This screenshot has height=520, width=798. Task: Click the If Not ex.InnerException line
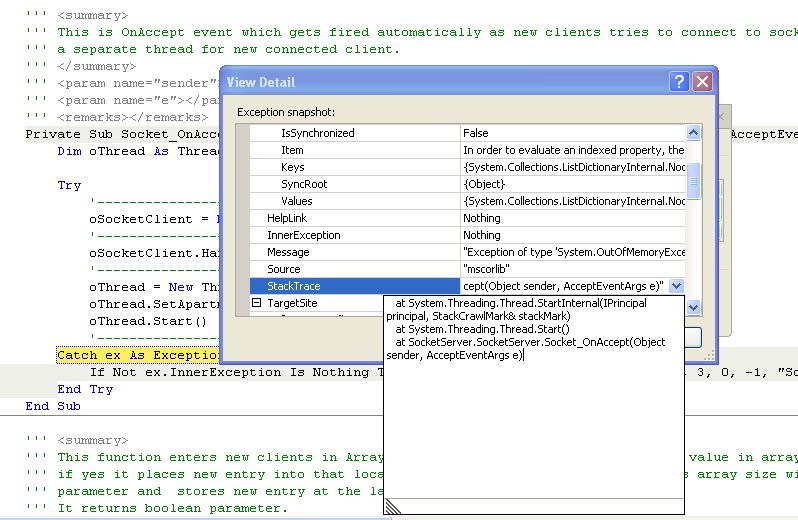tap(237, 372)
